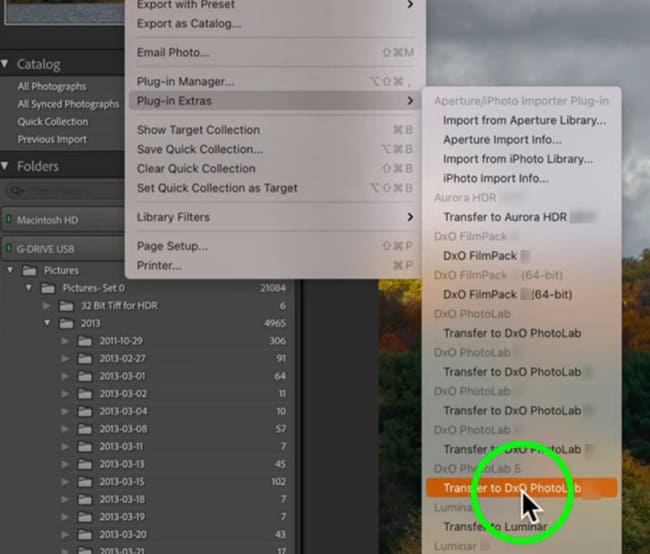Click the 2013-03-08 folder icon
The height and width of the screenshot is (554, 650).
point(85,429)
